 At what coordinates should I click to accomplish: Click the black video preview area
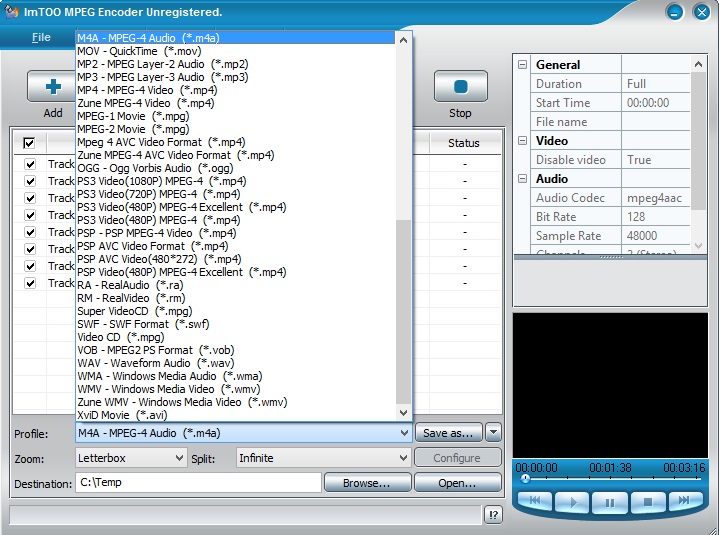pos(610,385)
